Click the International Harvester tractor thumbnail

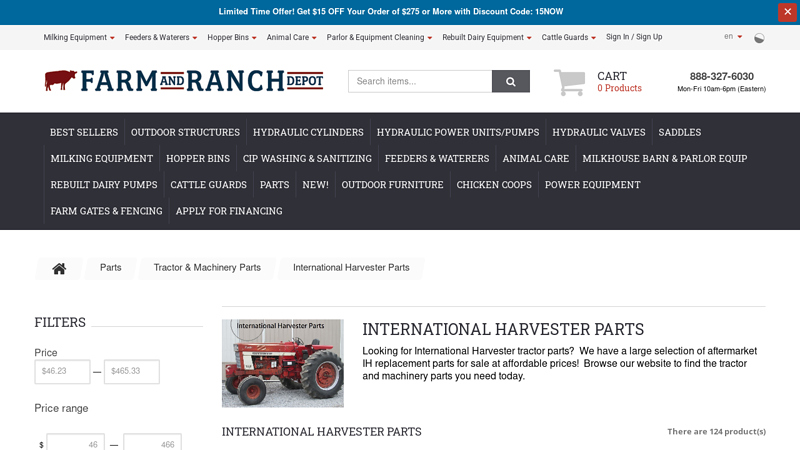(283, 363)
